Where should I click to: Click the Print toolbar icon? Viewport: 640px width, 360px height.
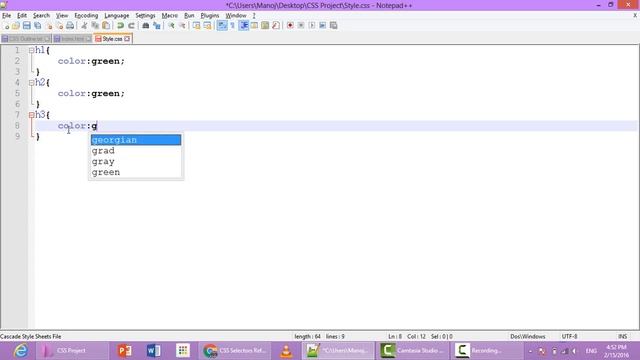(x=70, y=26)
